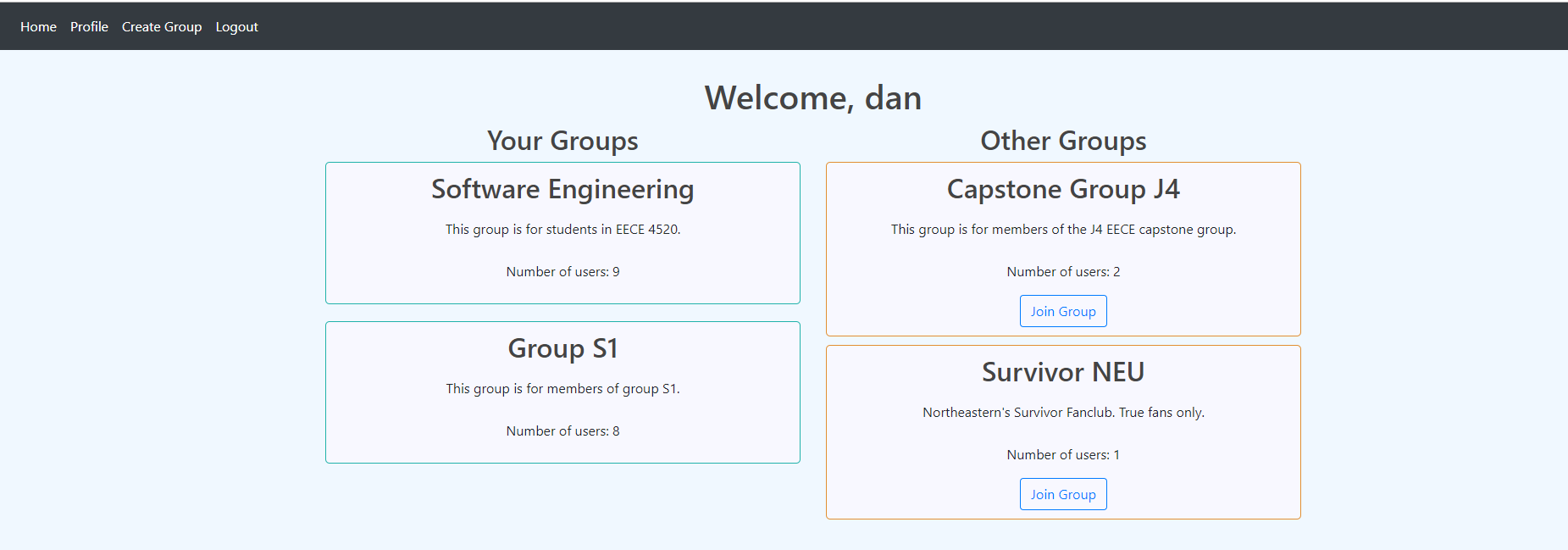Open the Group S1 card
The height and width of the screenshot is (550, 1568).
pos(562,392)
